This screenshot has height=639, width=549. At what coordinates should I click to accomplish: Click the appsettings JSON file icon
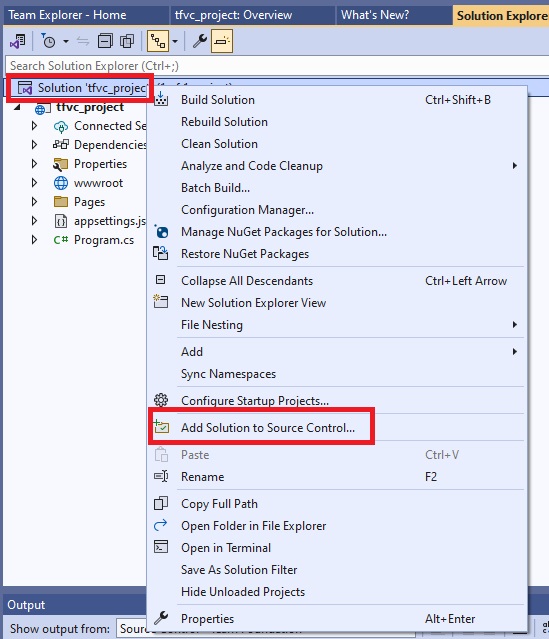pos(61,221)
